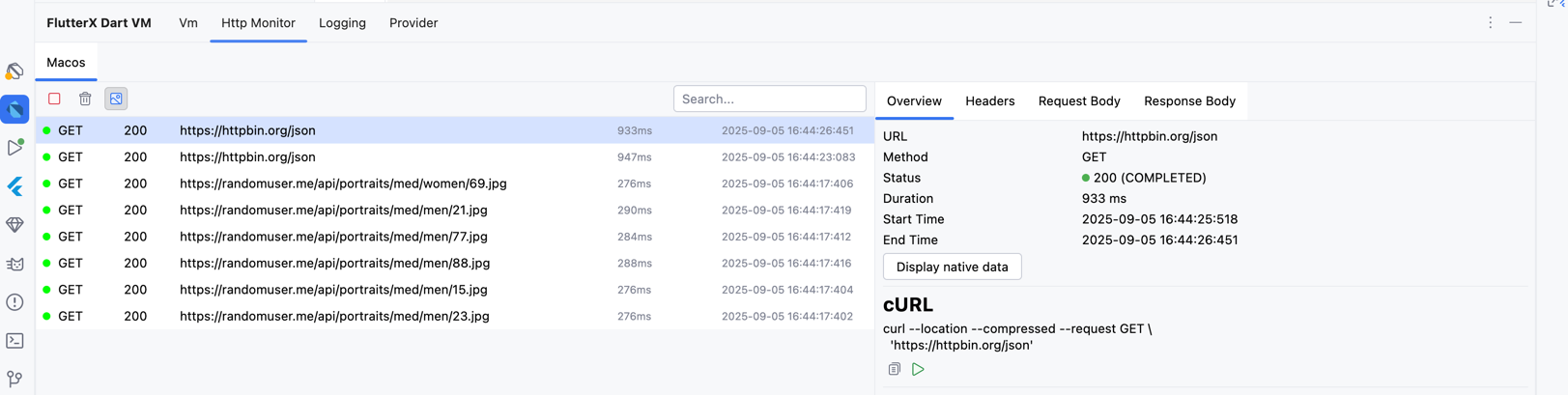Select the Macos device tab
This screenshot has width=1568, height=395.
coord(66,63)
